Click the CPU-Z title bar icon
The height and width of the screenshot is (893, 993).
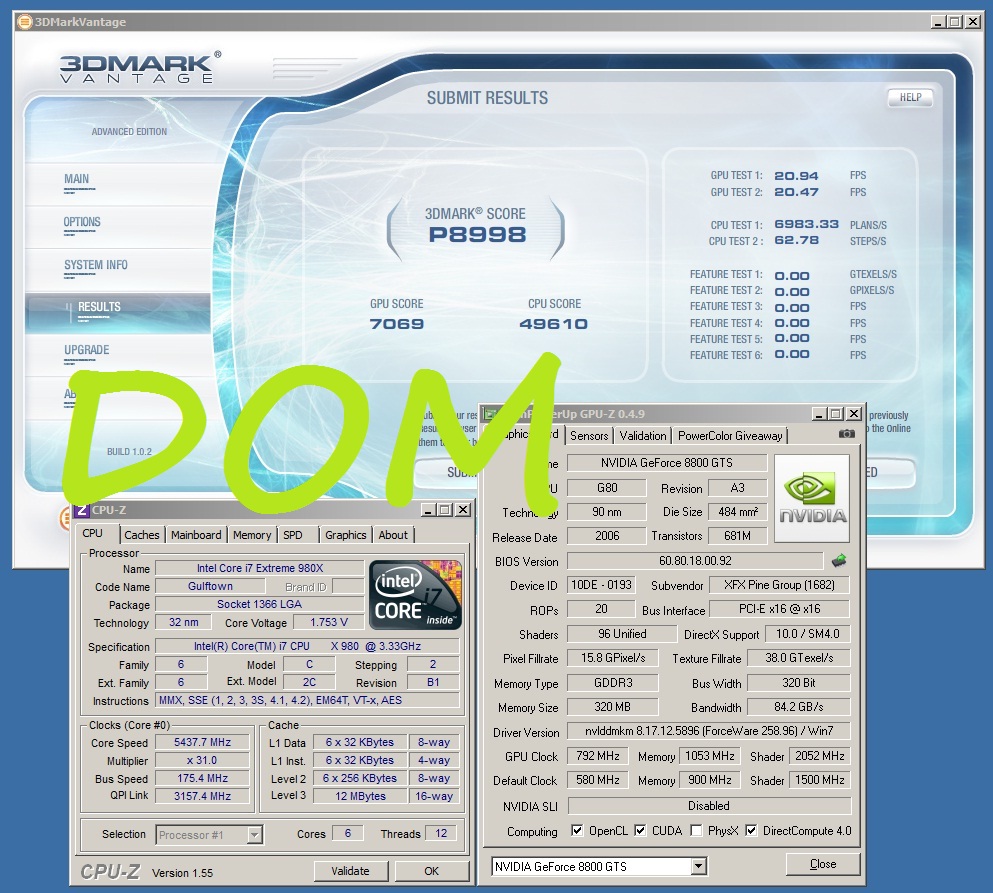tap(81, 510)
